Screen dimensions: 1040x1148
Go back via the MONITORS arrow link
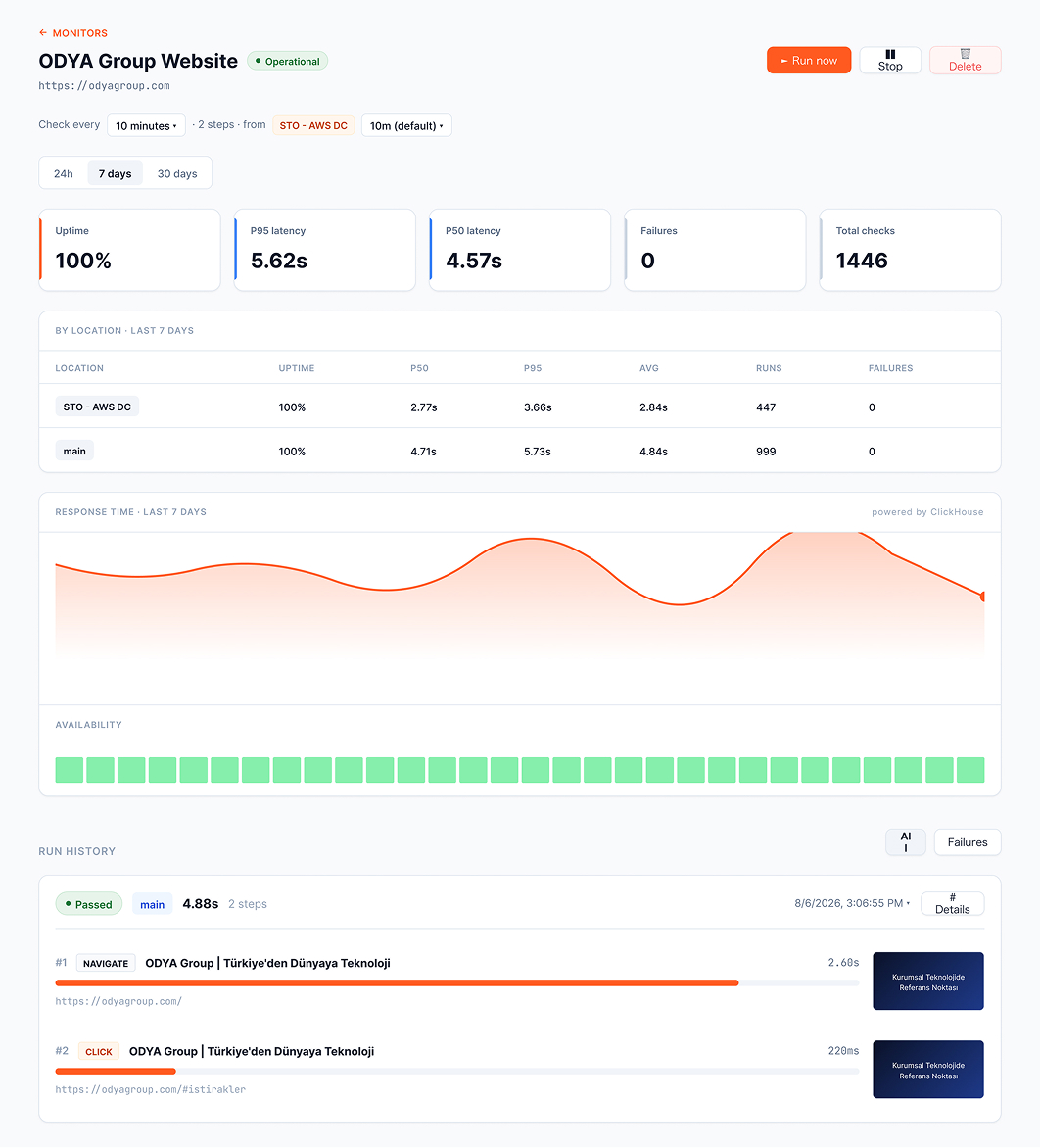tap(73, 33)
